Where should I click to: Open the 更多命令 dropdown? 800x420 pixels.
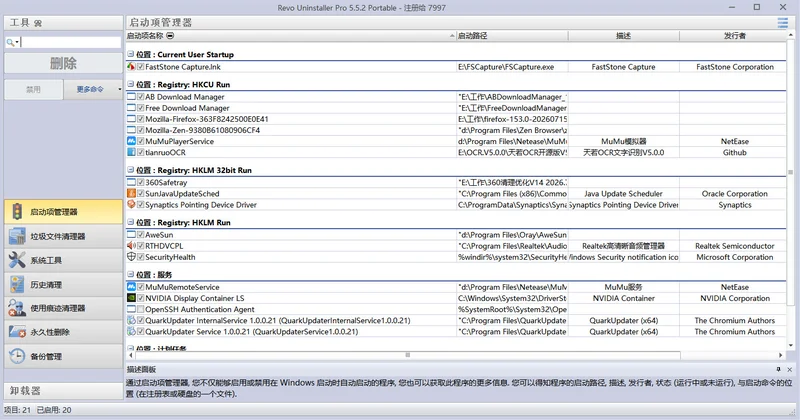[x=93, y=89]
